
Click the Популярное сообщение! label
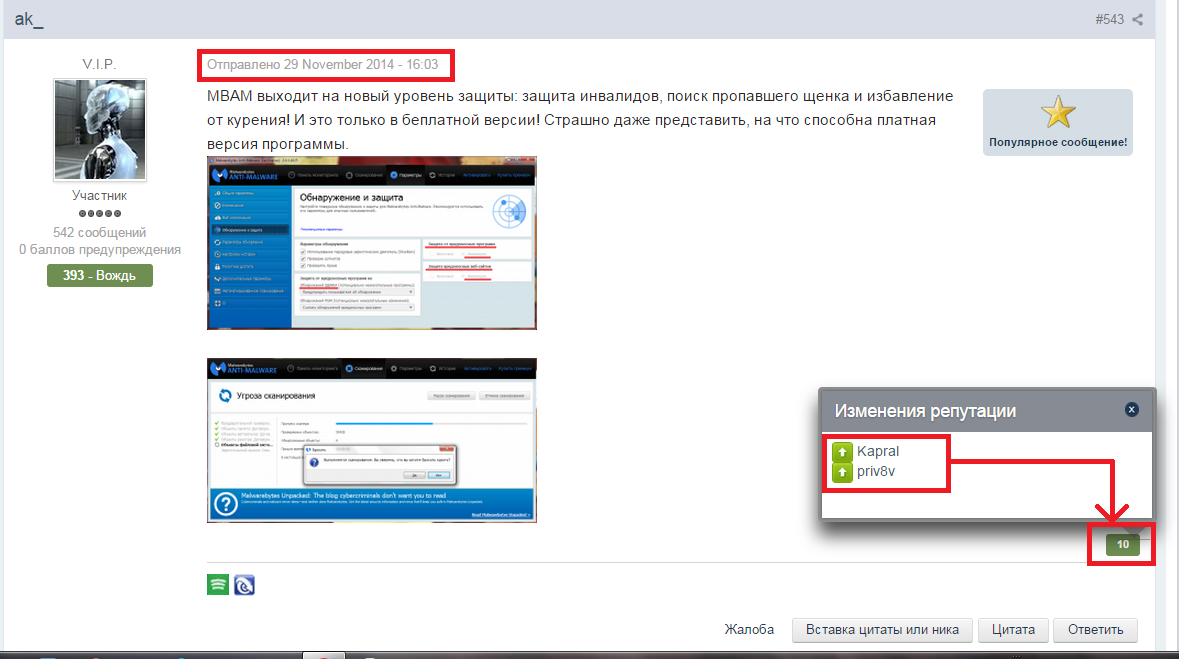(x=1058, y=142)
